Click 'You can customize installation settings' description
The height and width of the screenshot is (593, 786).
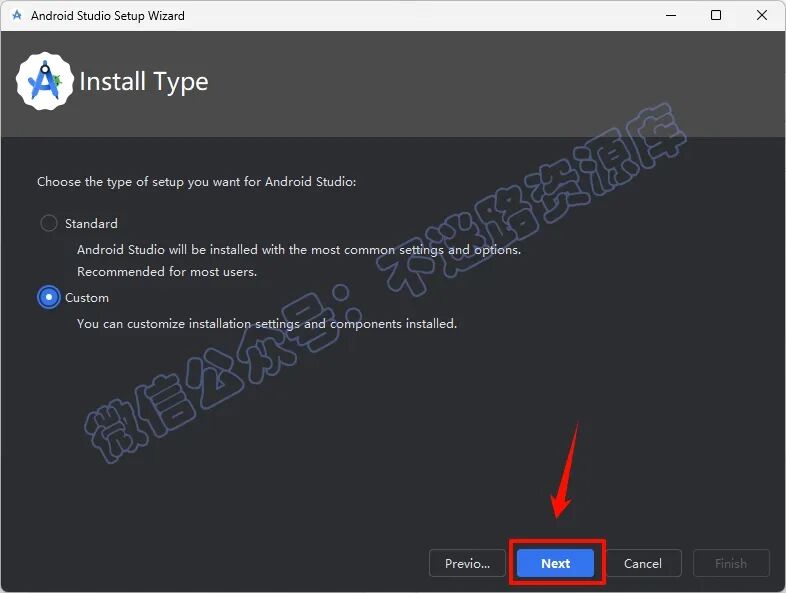(267, 324)
